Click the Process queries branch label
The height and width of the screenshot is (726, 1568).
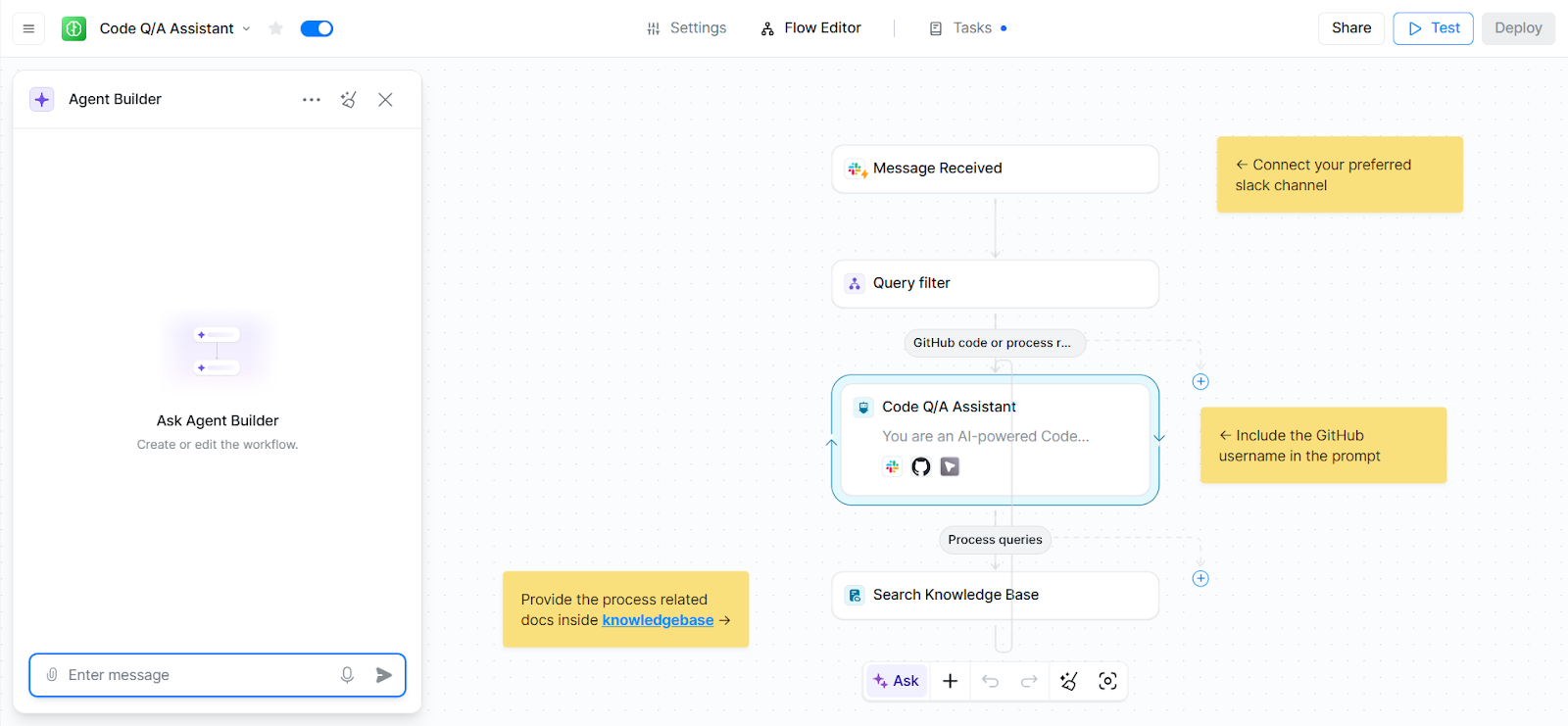995,540
